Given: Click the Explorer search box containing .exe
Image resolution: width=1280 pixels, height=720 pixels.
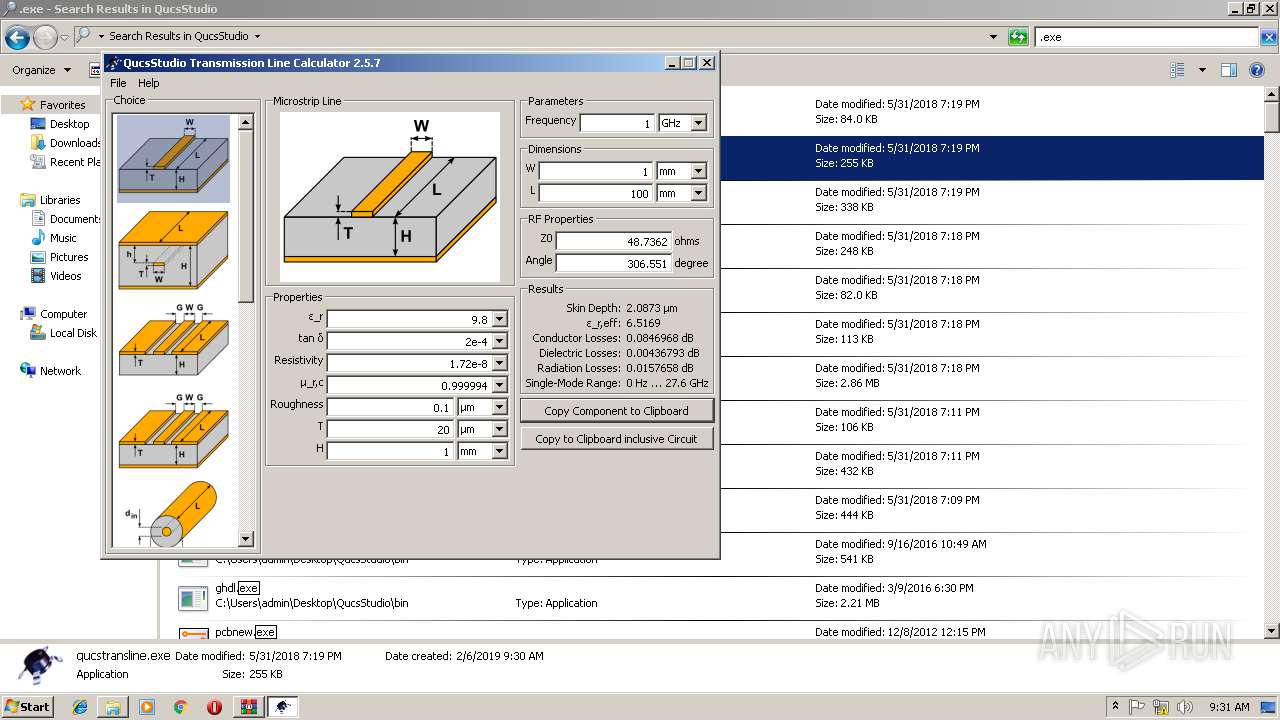Looking at the screenshot, I should (1146, 37).
